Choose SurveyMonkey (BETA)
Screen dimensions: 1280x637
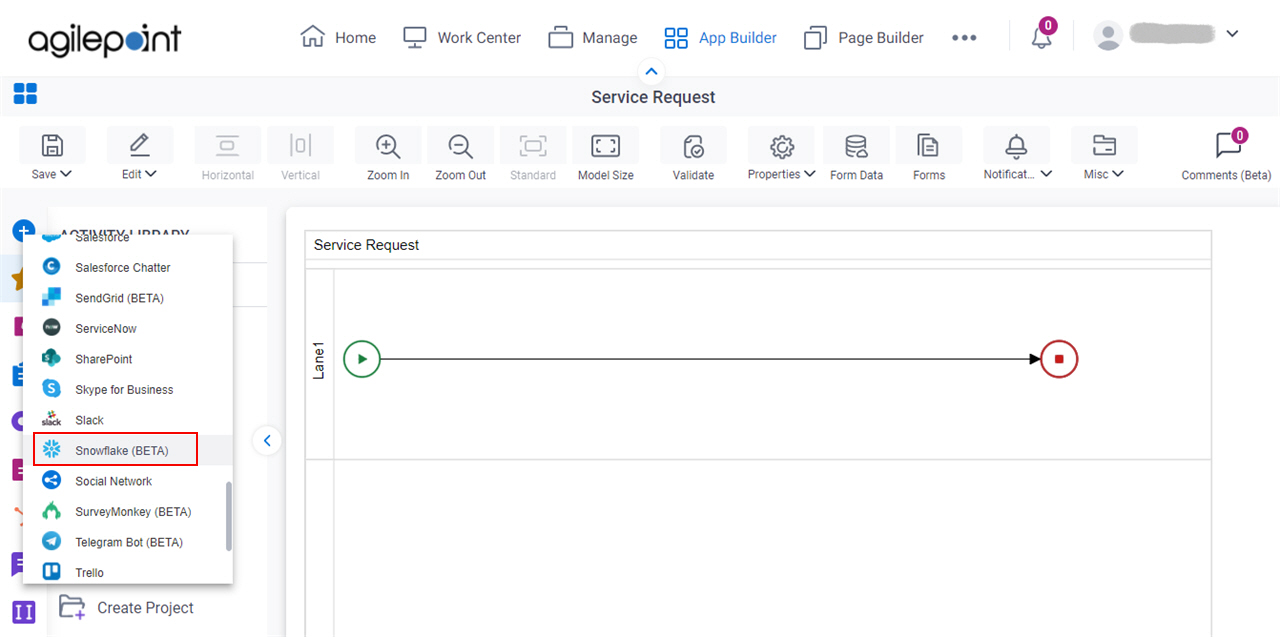click(x=128, y=511)
